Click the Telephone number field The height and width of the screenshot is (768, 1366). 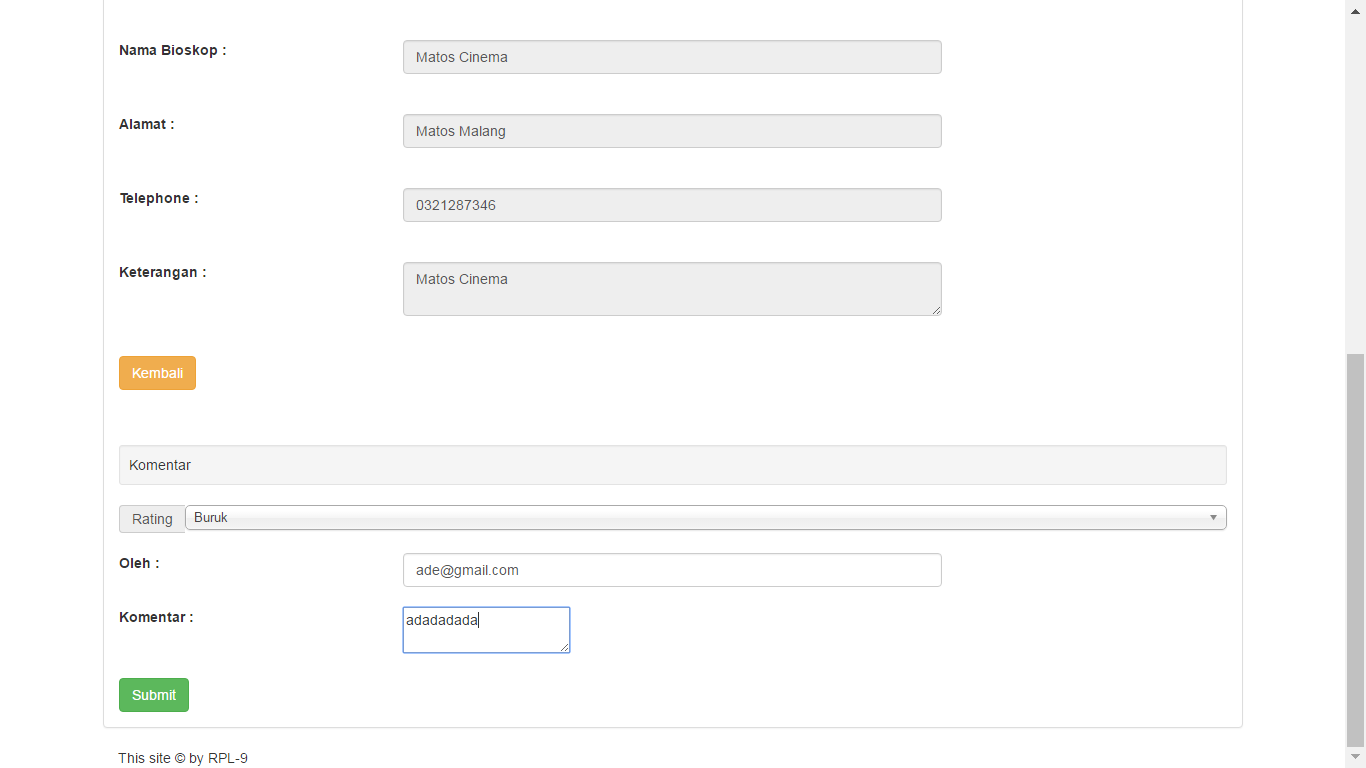click(x=672, y=205)
